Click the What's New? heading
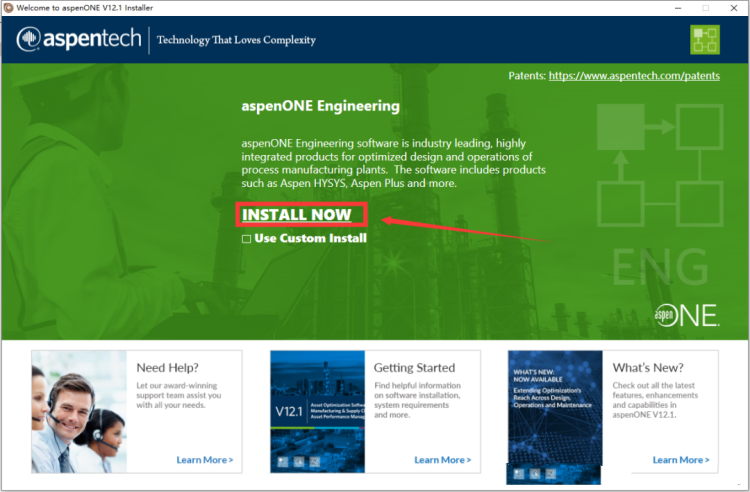 click(648, 368)
